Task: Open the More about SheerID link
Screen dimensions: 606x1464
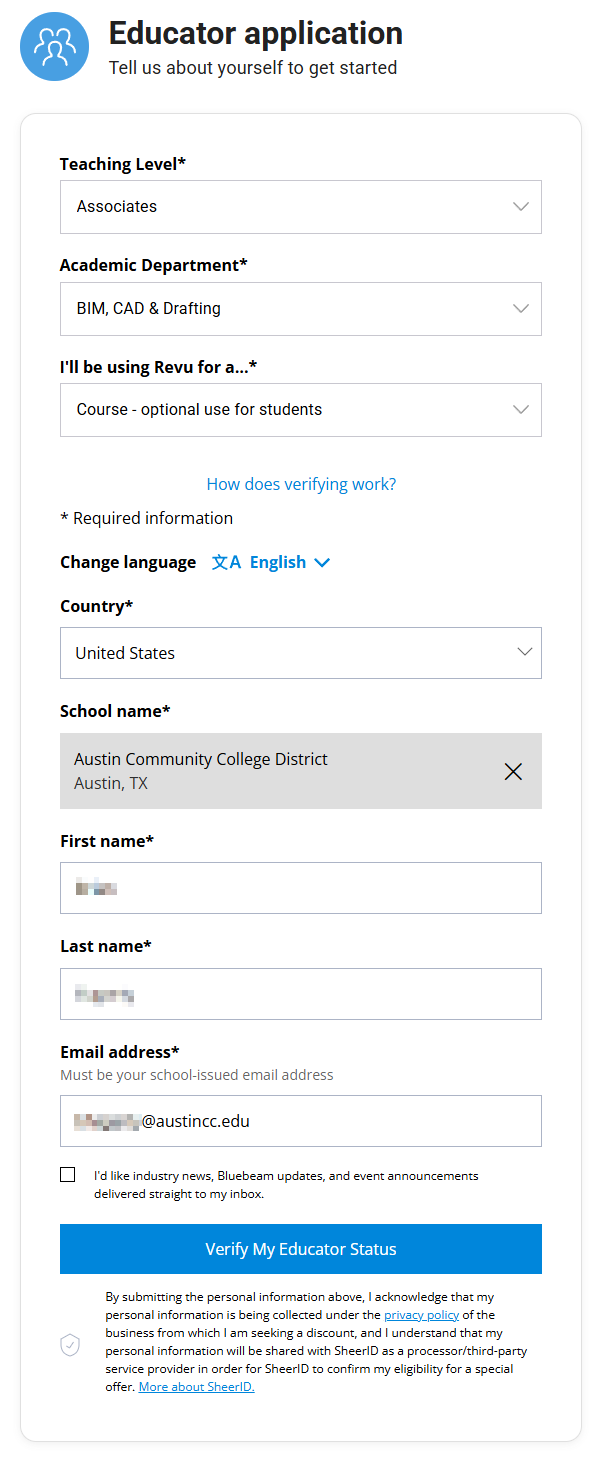Action: [x=196, y=1387]
